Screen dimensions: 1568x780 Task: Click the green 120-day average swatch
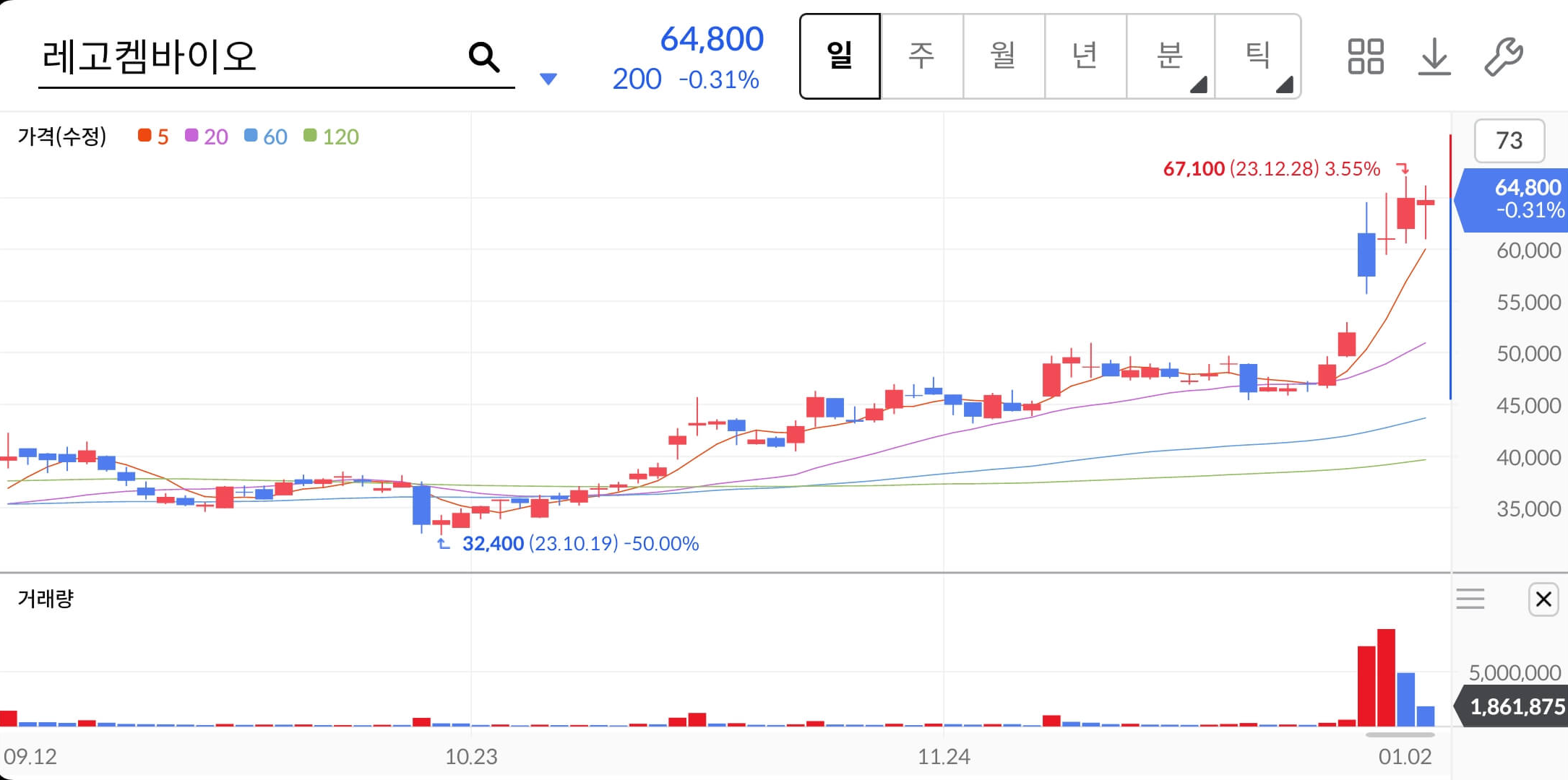coord(311,136)
